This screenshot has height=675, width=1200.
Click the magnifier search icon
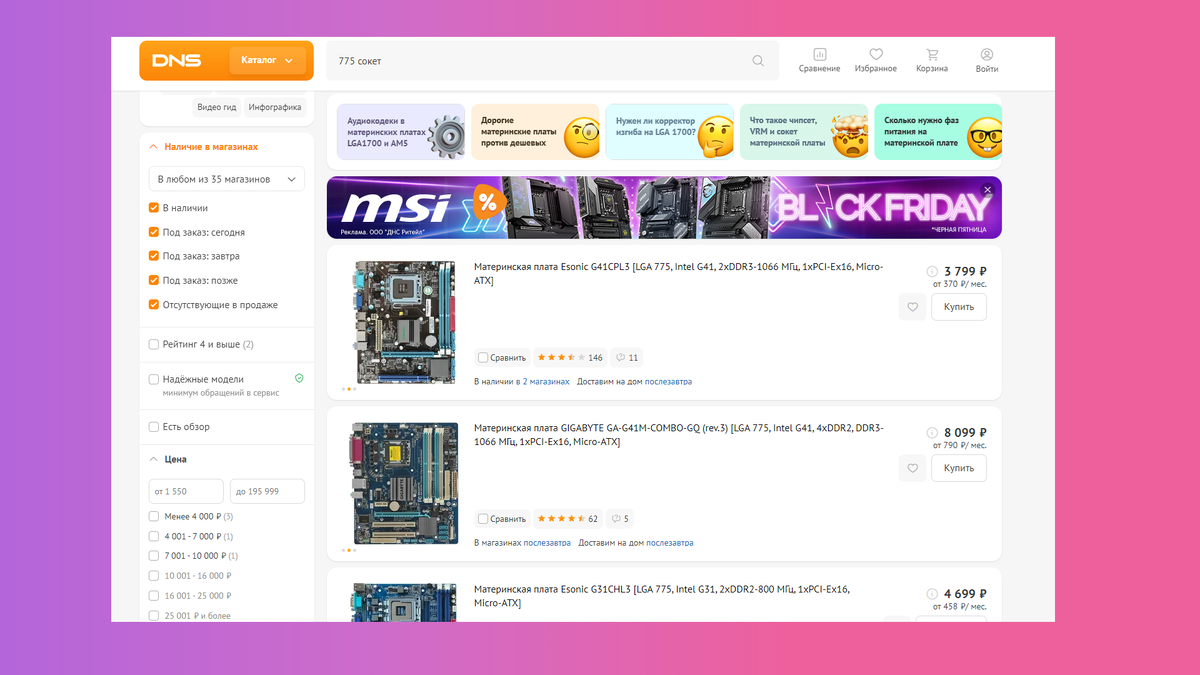click(758, 61)
